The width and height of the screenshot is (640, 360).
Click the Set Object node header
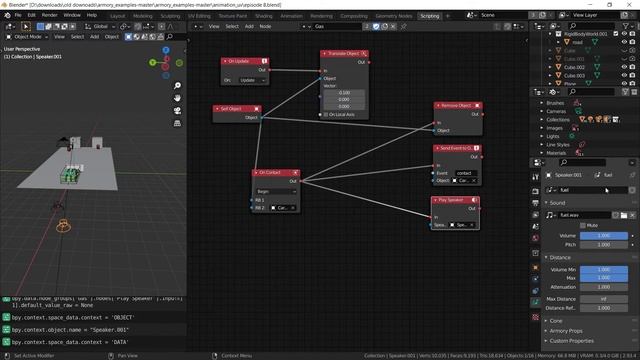(237, 109)
